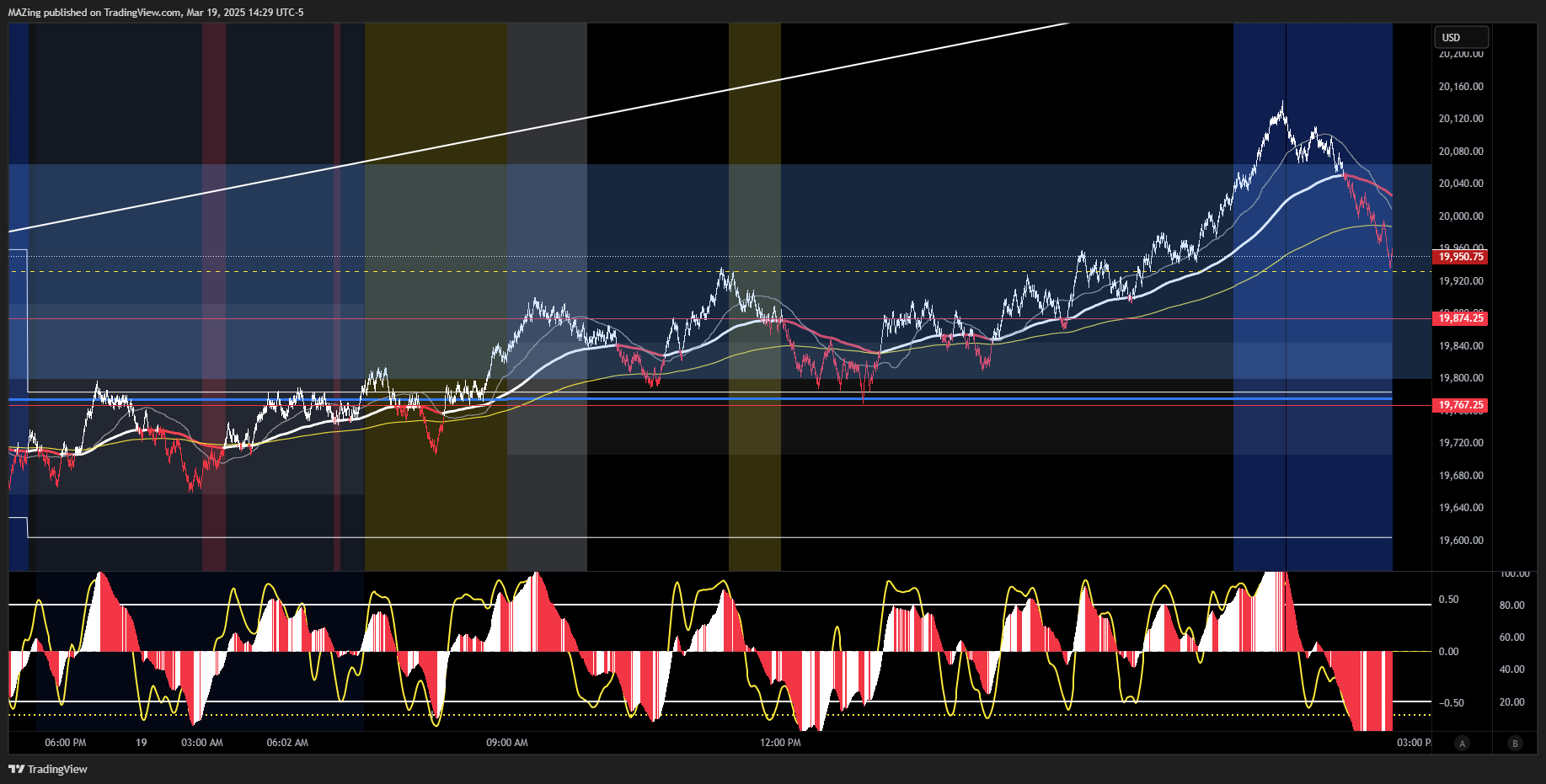
Task: Click the 06:02 AM time axis label
Action: (x=287, y=743)
